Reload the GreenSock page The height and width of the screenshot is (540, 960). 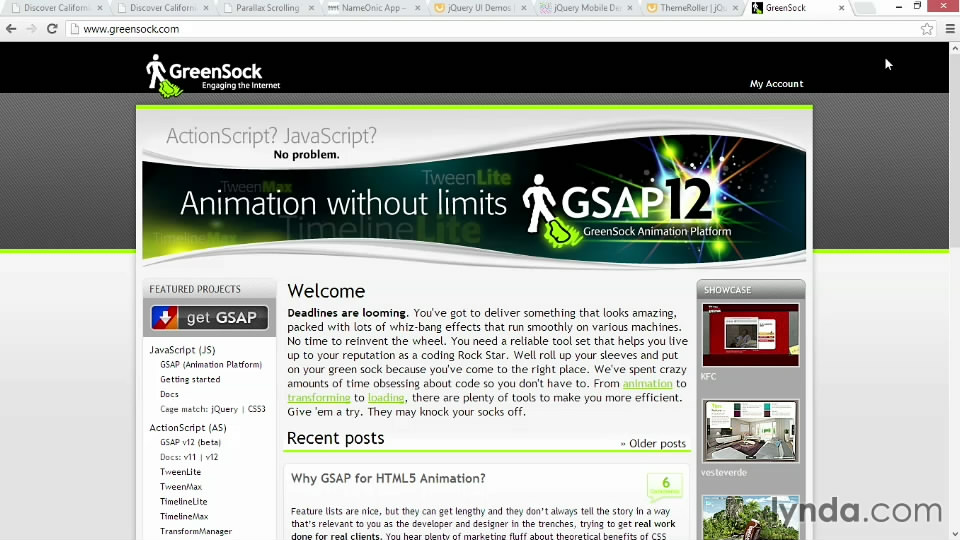click(x=52, y=29)
